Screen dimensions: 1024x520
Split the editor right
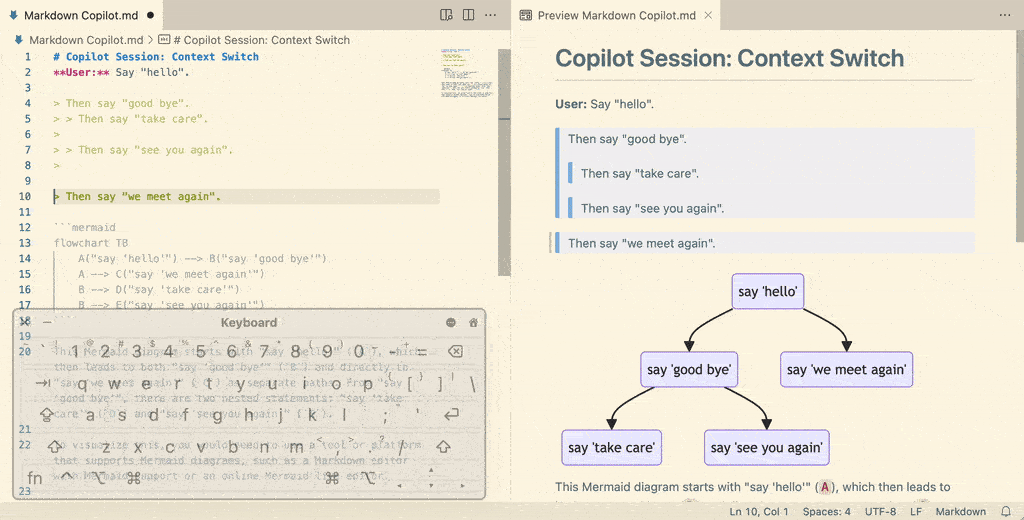(468, 15)
